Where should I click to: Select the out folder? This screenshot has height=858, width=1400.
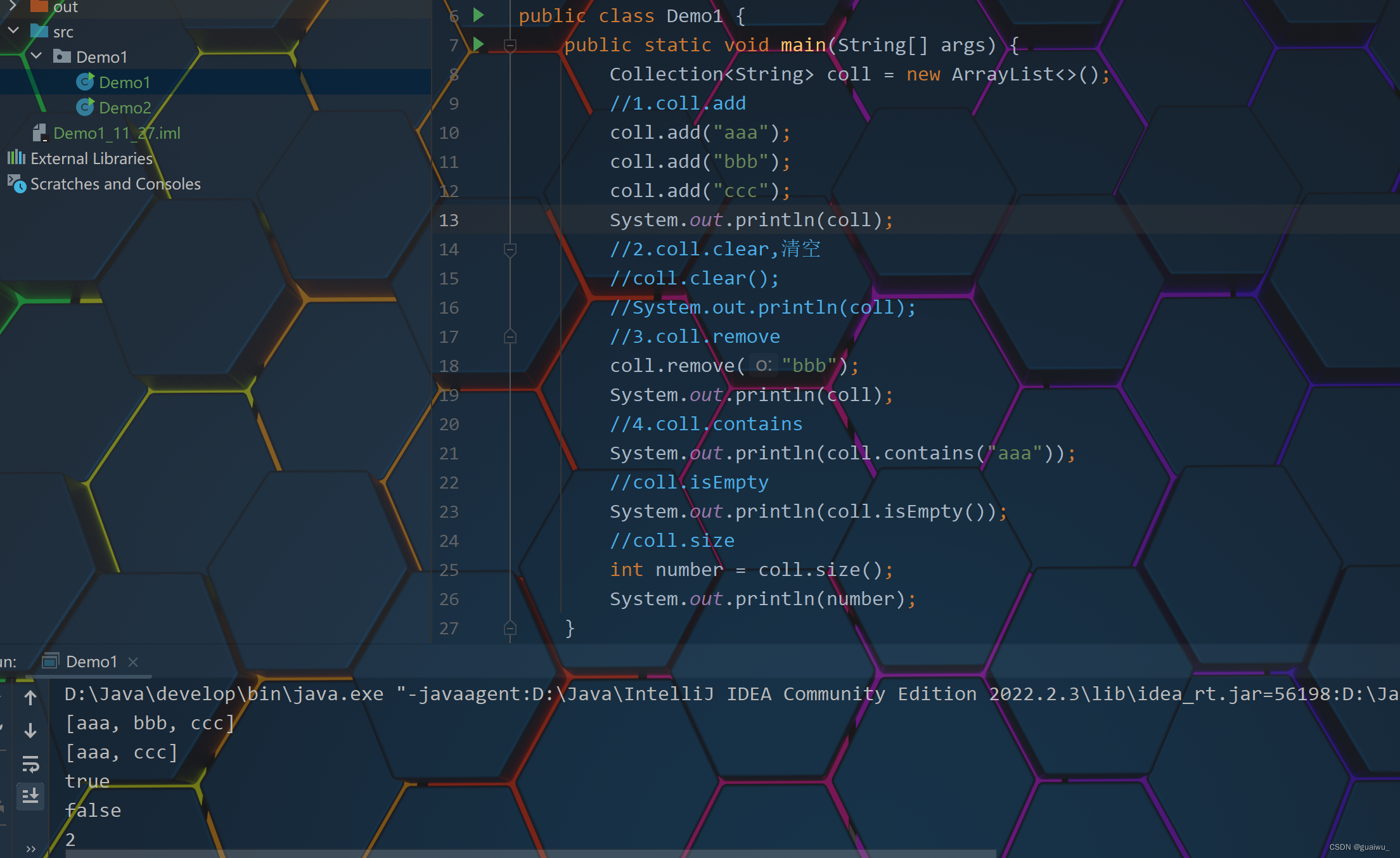click(x=65, y=7)
